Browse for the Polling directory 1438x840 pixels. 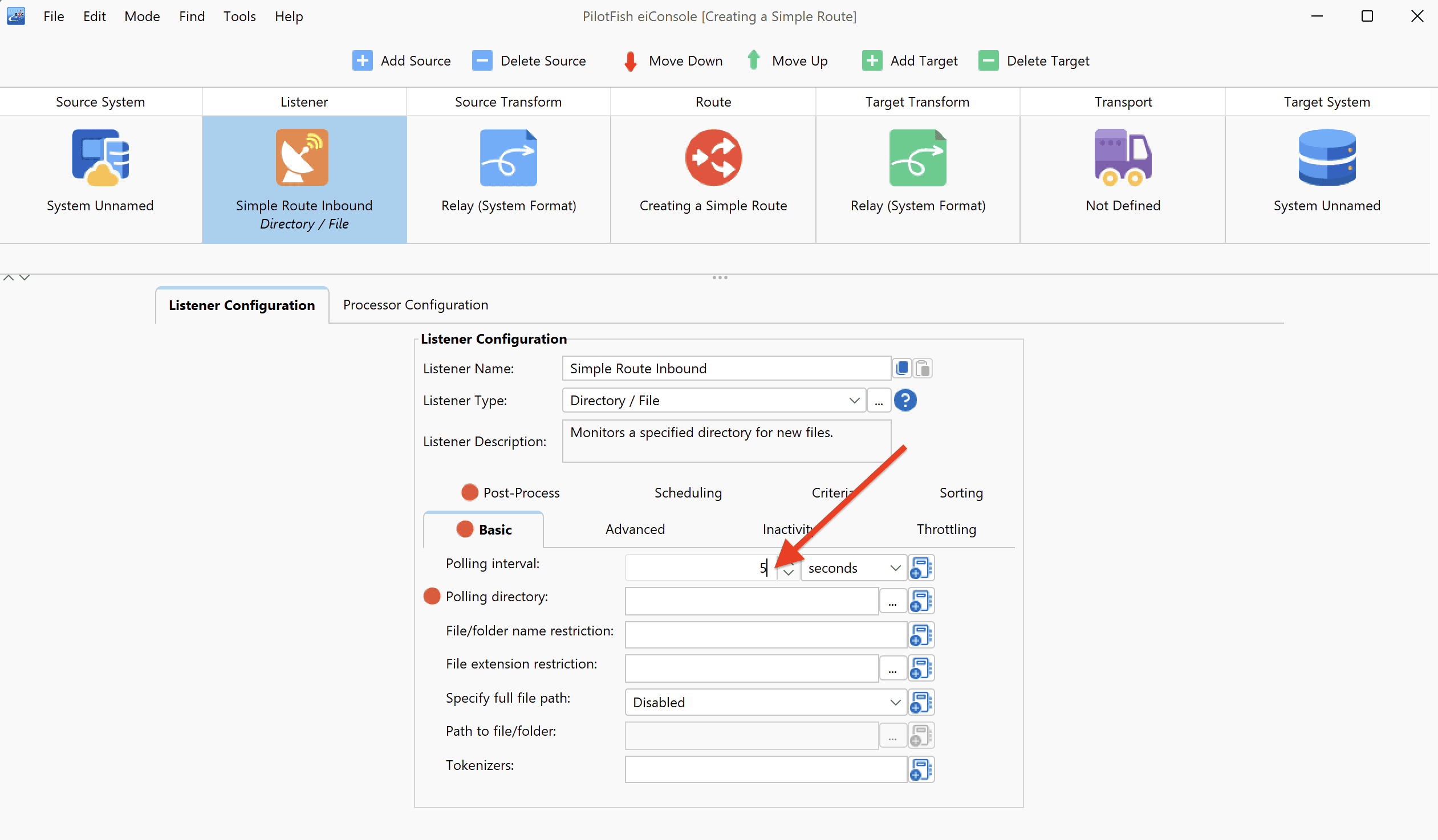tap(893, 601)
